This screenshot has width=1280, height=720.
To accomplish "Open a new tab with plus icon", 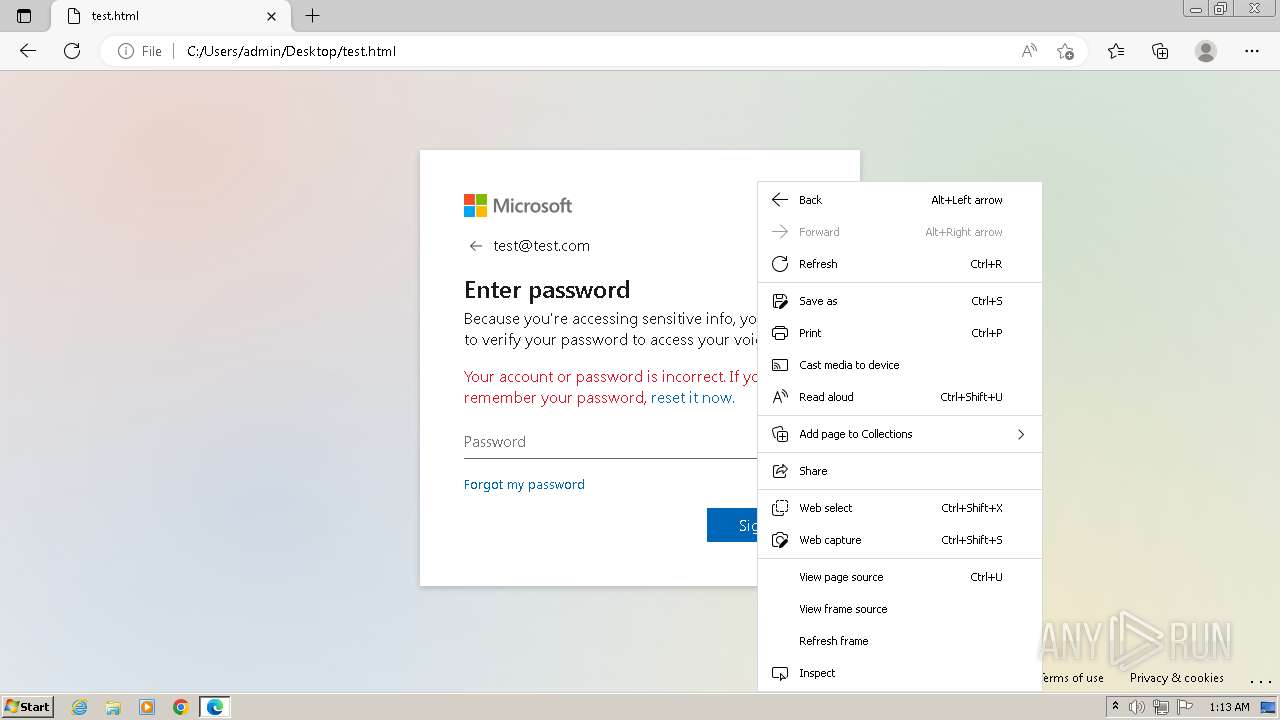I will click(313, 16).
